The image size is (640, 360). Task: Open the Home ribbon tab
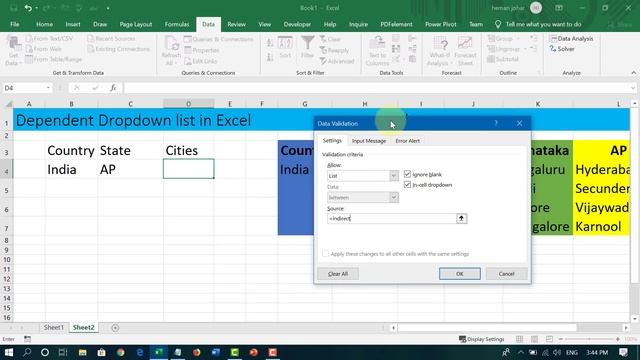[x=44, y=24]
